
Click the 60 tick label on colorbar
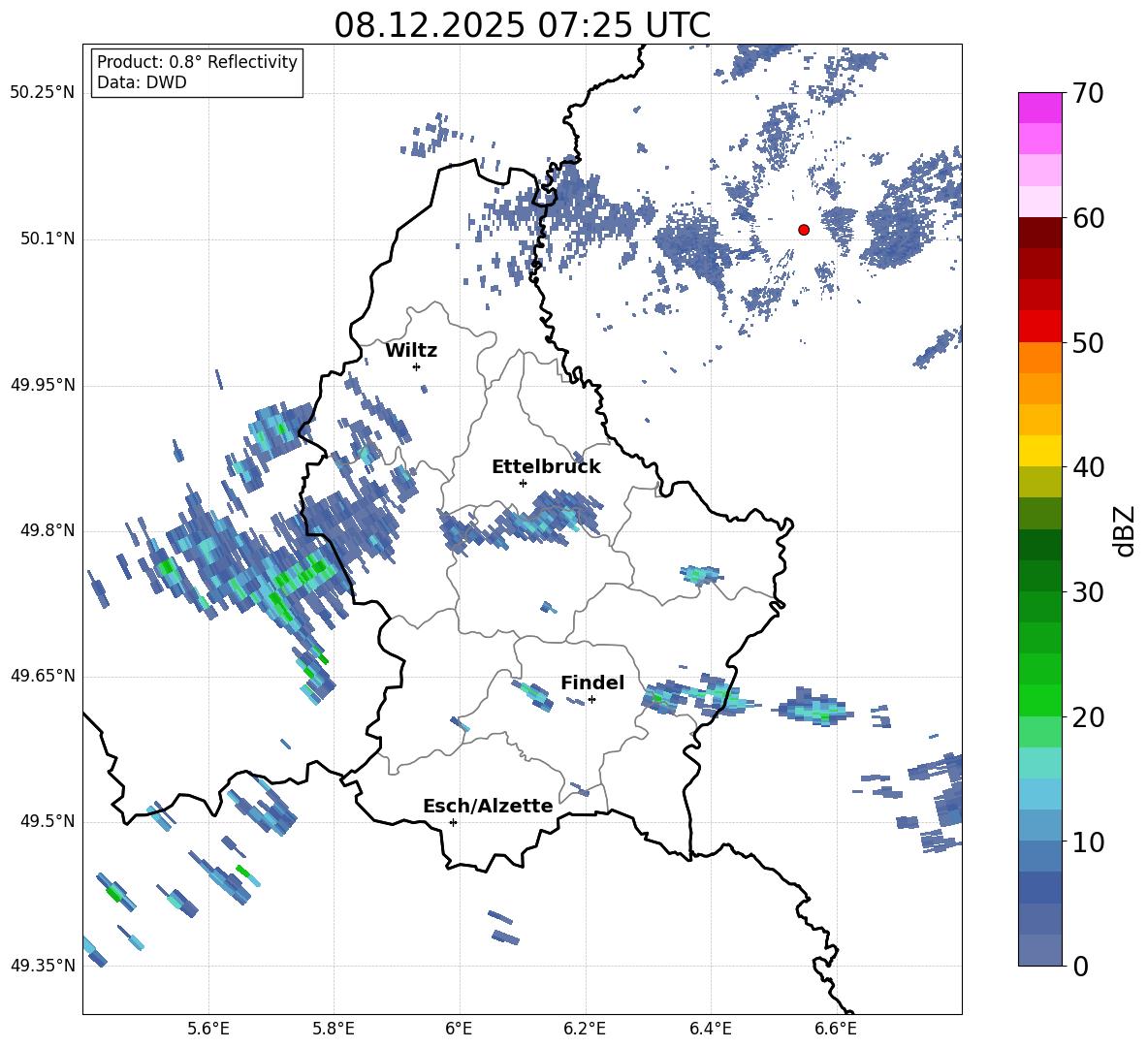1088,218
